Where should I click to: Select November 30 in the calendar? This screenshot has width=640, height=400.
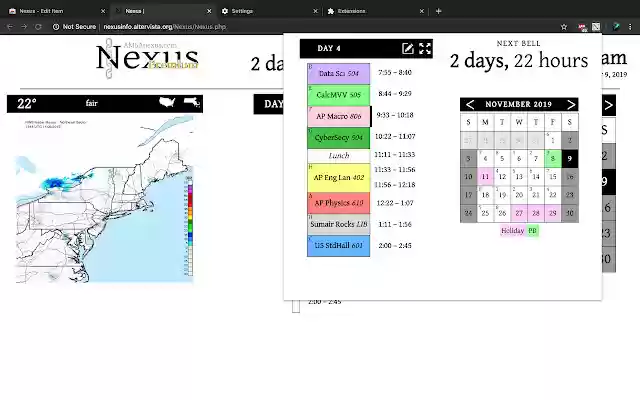tap(570, 213)
